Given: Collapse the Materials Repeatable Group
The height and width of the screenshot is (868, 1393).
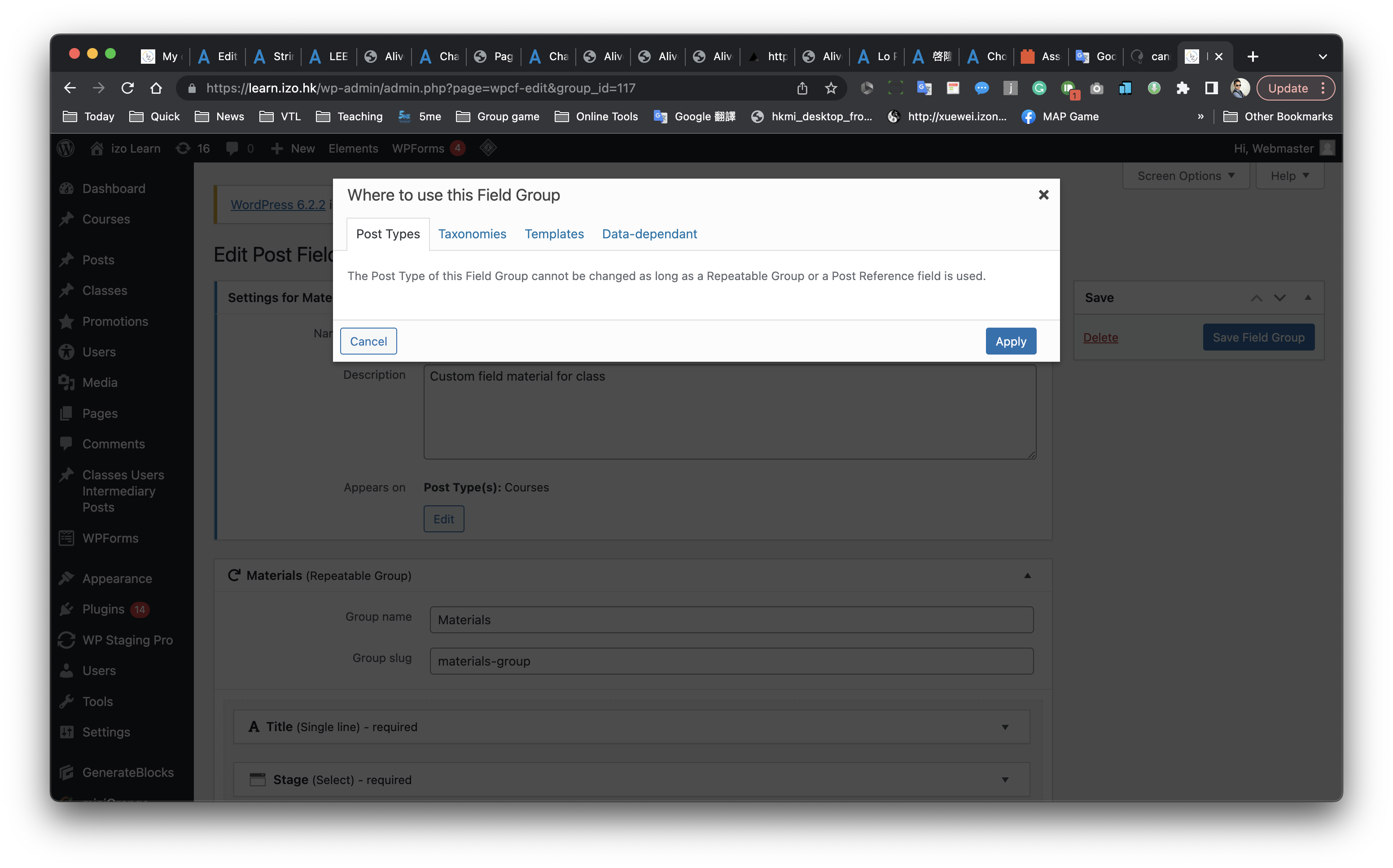Looking at the screenshot, I should click(1027, 575).
